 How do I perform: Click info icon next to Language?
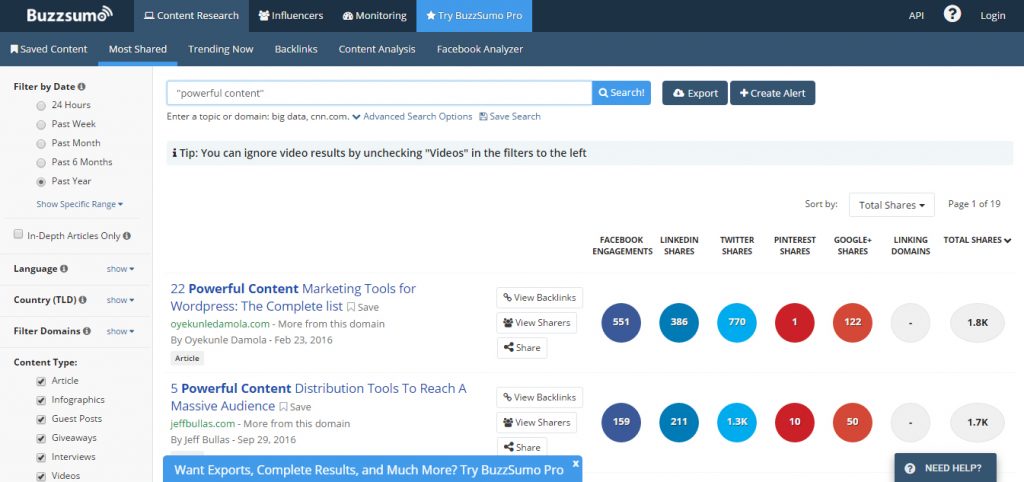(x=64, y=268)
